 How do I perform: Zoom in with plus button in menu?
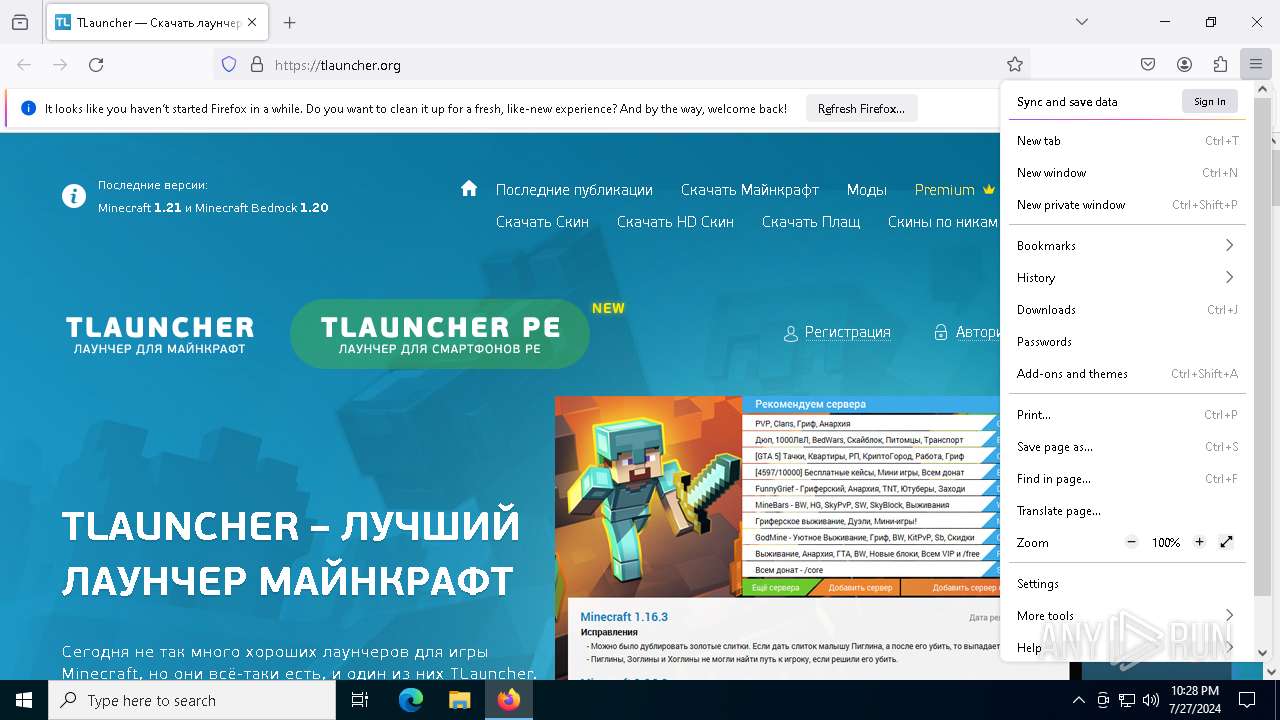click(1199, 542)
